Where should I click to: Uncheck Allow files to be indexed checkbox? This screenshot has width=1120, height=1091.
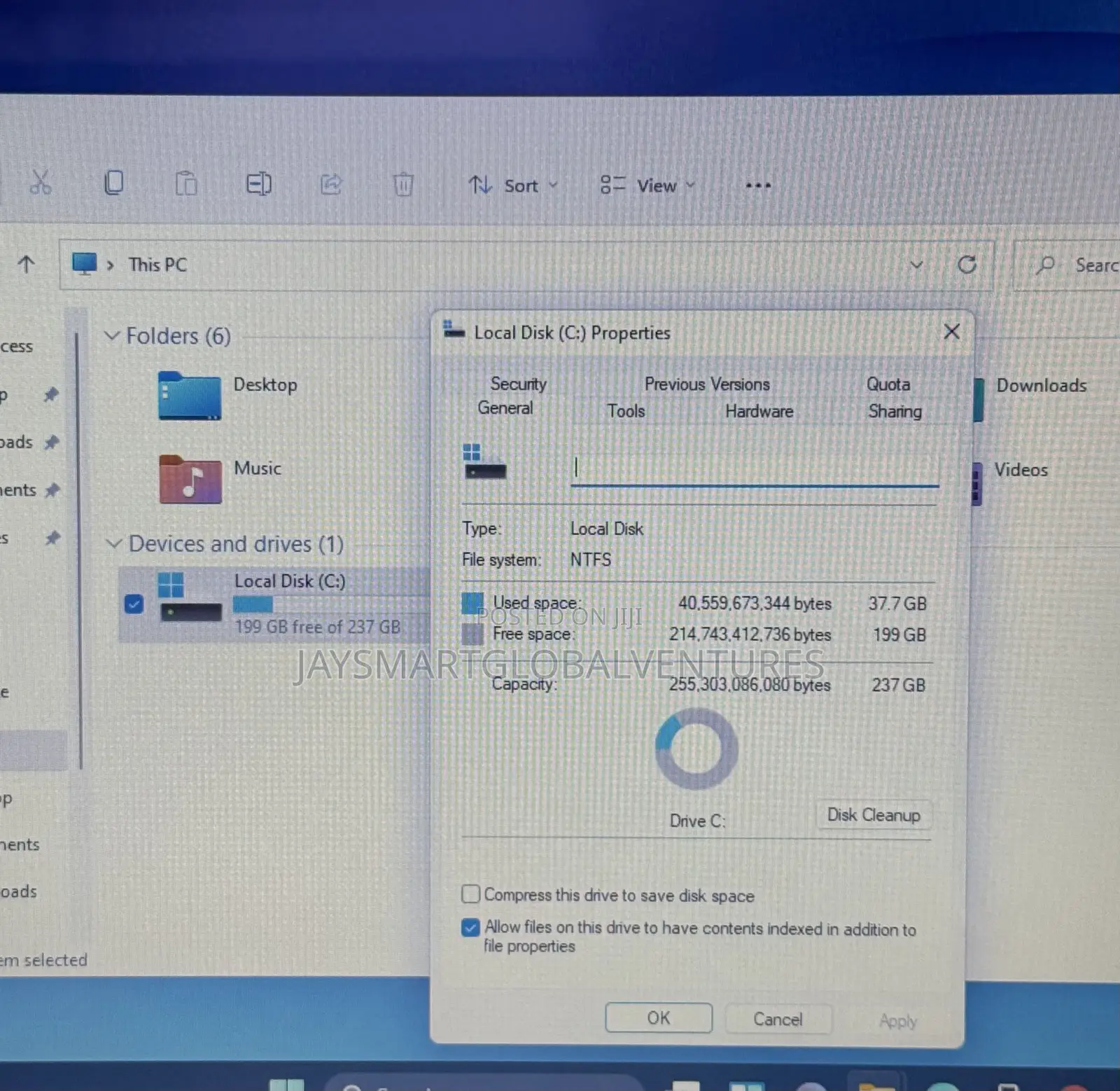click(x=471, y=927)
